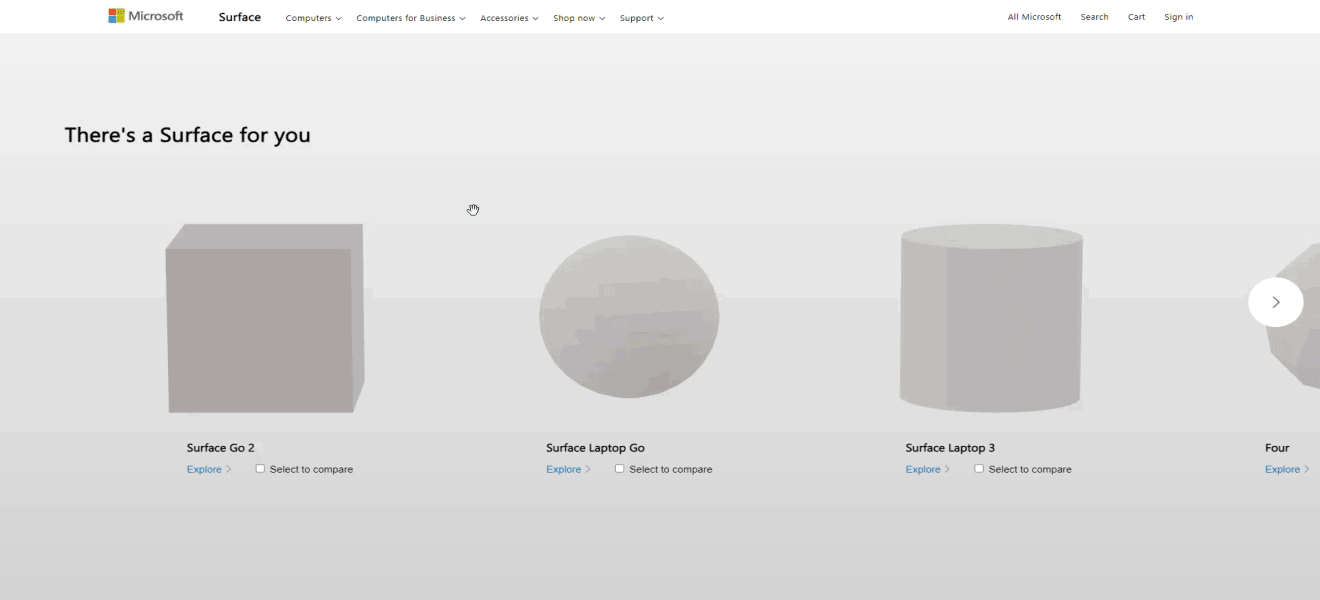Click the Surface Go 2 product name

(221, 448)
